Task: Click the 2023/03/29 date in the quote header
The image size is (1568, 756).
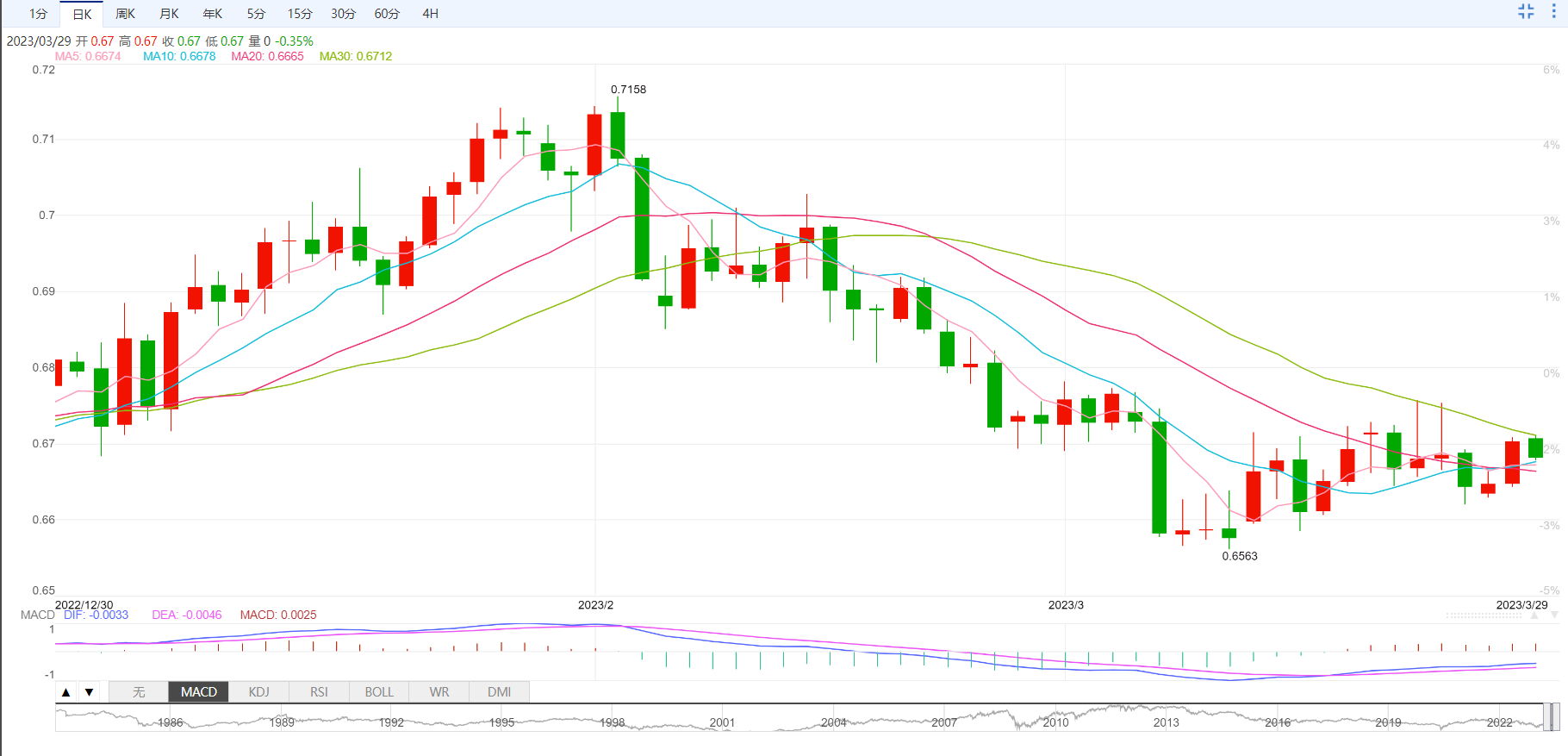Action: click(39, 41)
